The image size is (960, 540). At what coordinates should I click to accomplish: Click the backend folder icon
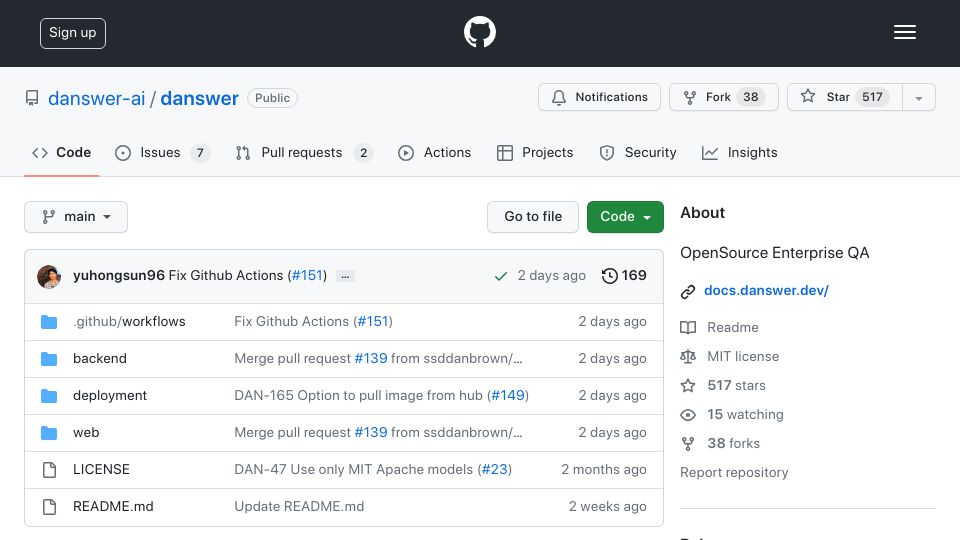(49, 359)
